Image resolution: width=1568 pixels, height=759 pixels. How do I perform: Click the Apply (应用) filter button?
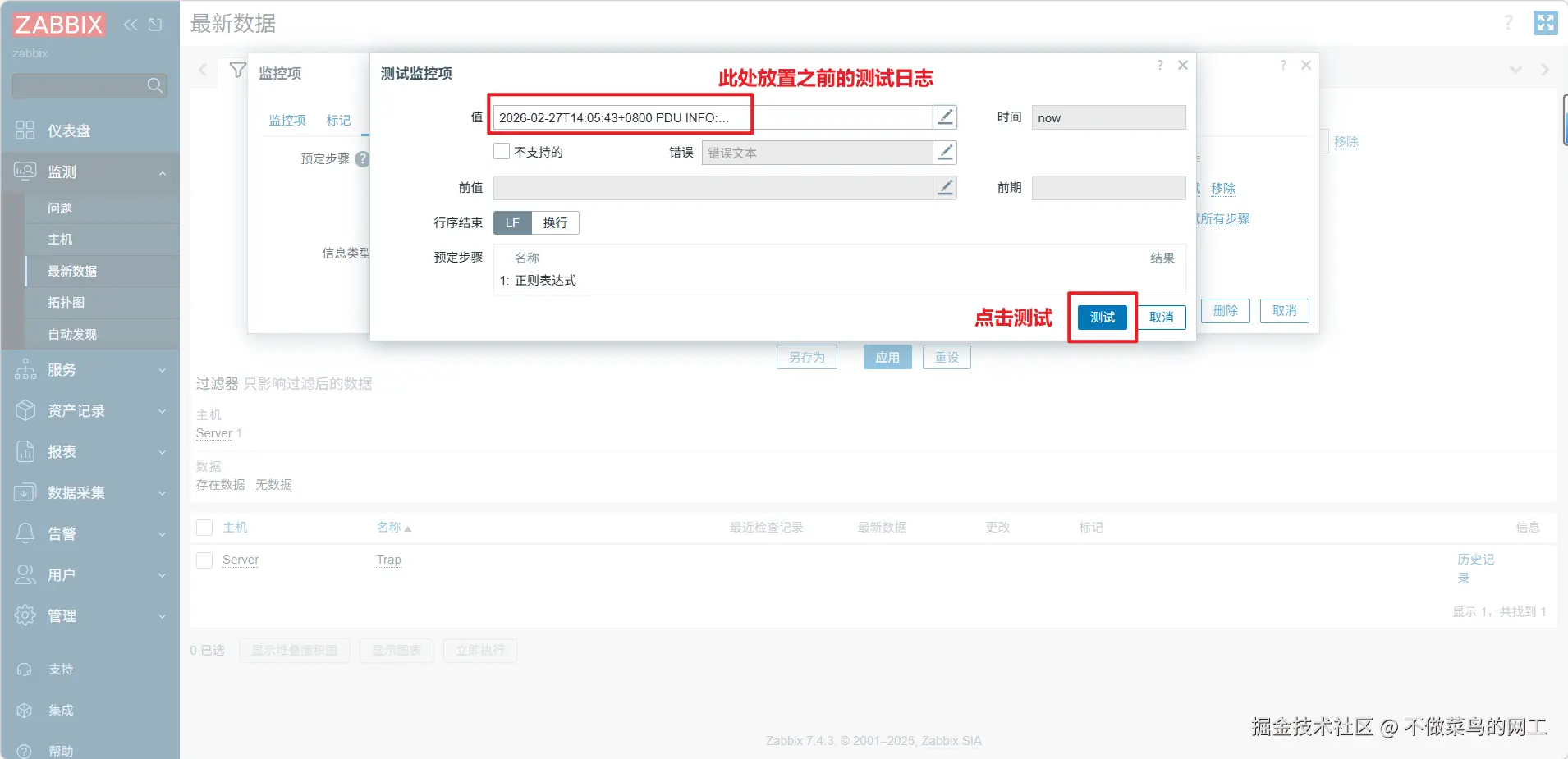887,358
